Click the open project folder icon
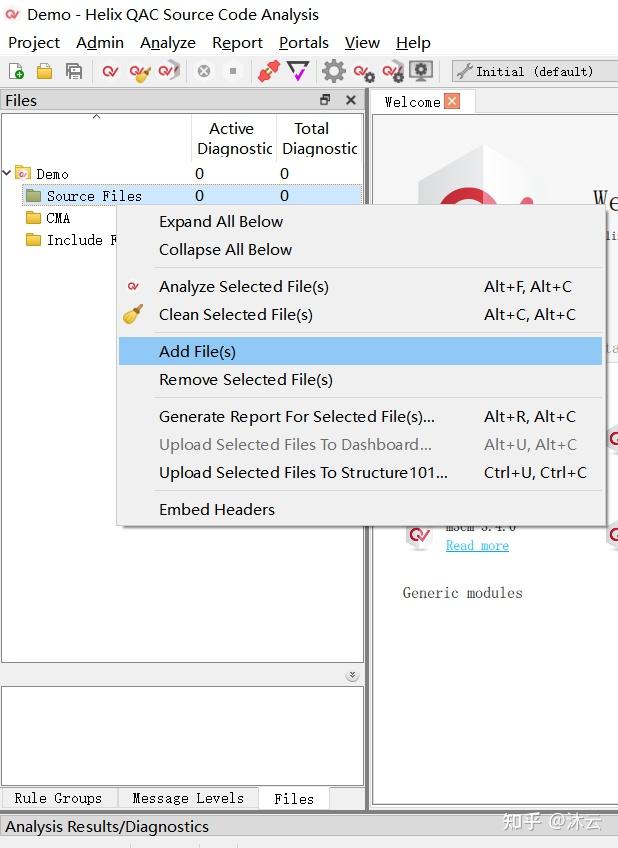 (x=44, y=71)
